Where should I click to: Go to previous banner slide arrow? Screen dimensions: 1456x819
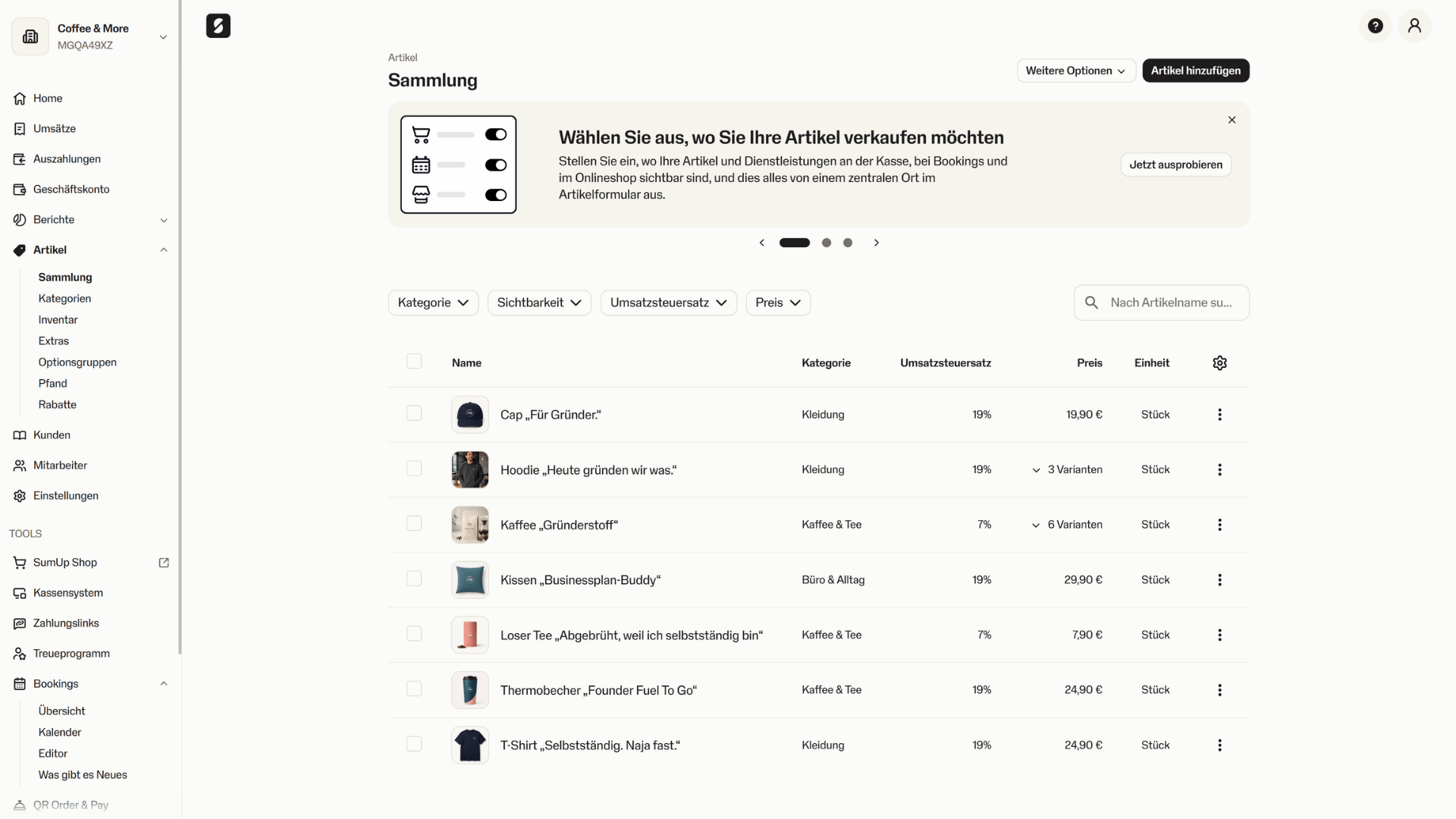pyautogui.click(x=762, y=243)
